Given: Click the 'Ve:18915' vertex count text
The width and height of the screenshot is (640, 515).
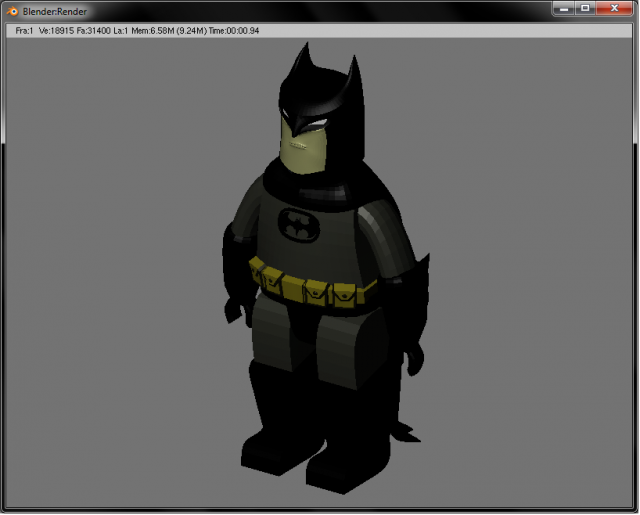Looking at the screenshot, I should point(56,31).
